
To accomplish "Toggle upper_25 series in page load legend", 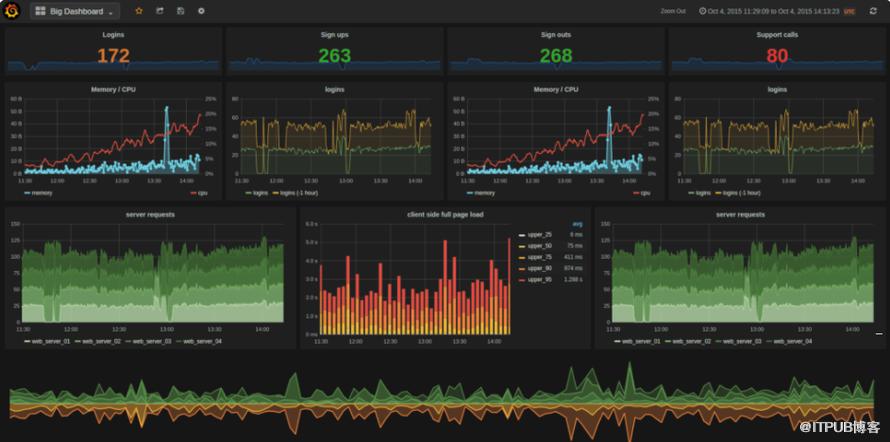I will click(540, 234).
